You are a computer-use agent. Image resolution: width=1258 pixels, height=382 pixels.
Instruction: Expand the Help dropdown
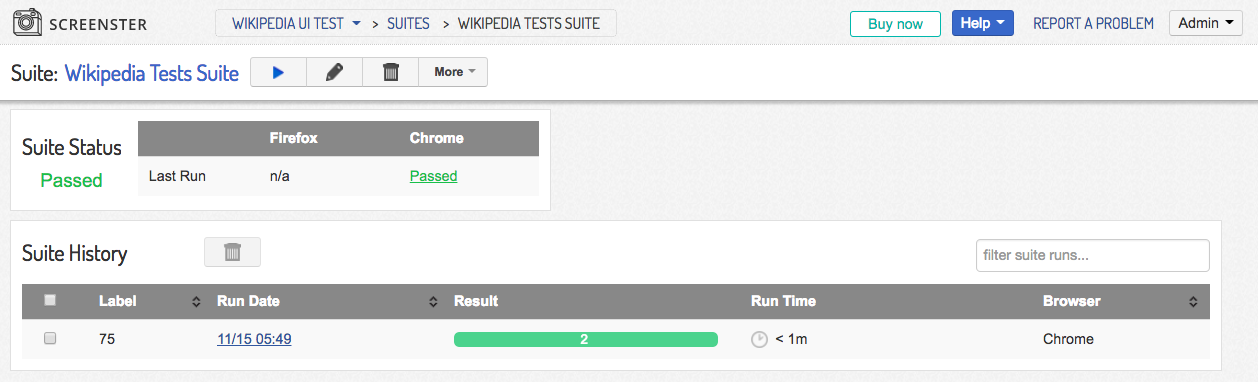[x=983, y=24]
